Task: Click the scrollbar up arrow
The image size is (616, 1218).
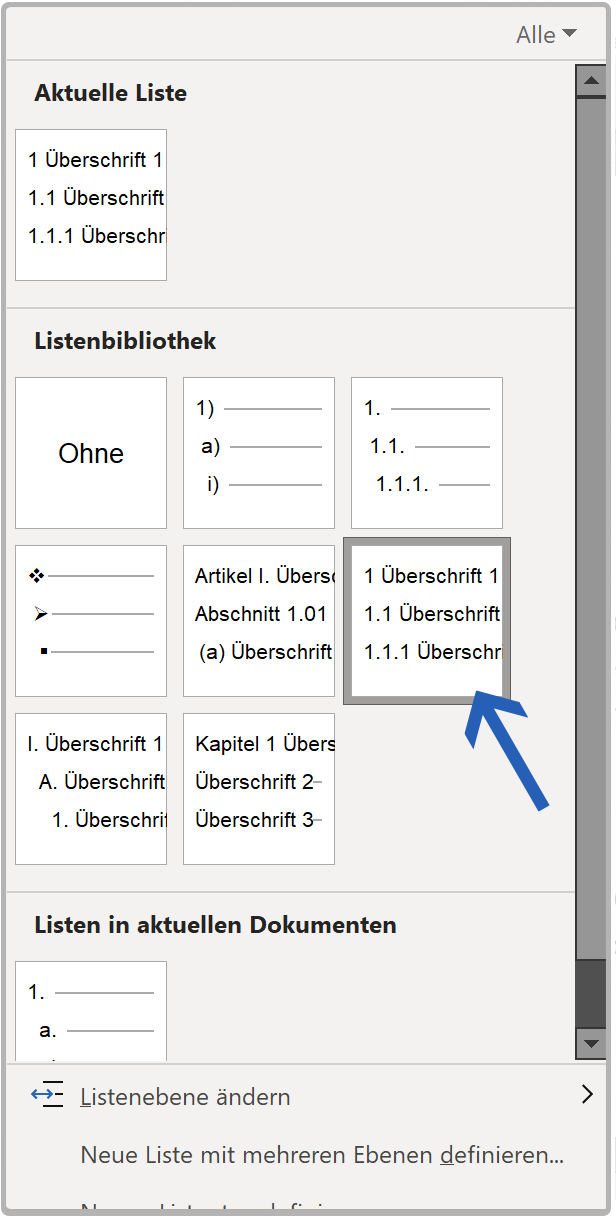Action: point(591,81)
